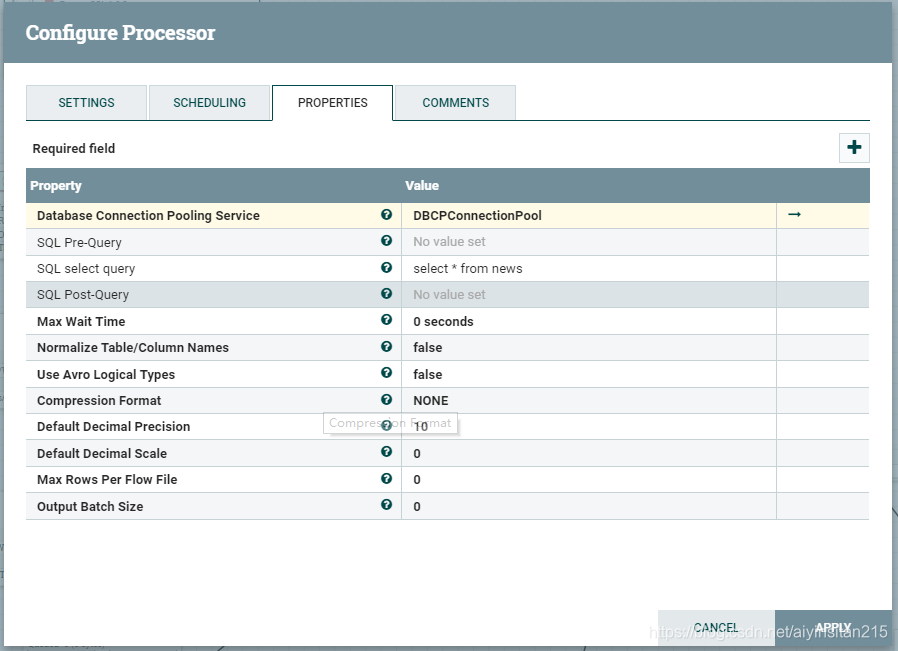This screenshot has height=651, width=898.
Task: Select 'SQL Post-Query' property name
Action: coord(83,295)
